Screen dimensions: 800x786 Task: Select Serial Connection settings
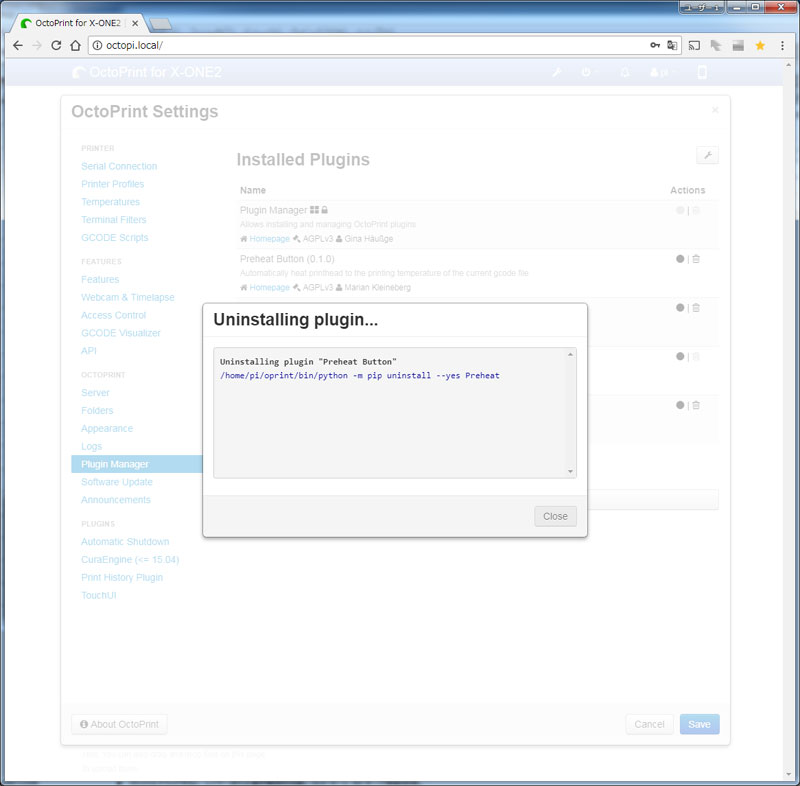(119, 166)
